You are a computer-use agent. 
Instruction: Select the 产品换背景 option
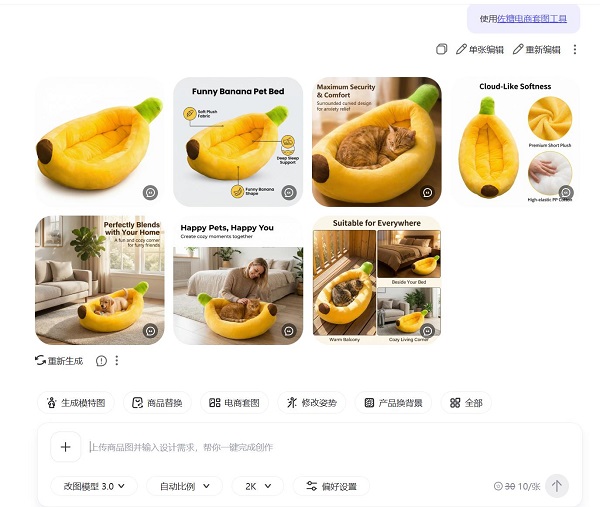click(393, 403)
